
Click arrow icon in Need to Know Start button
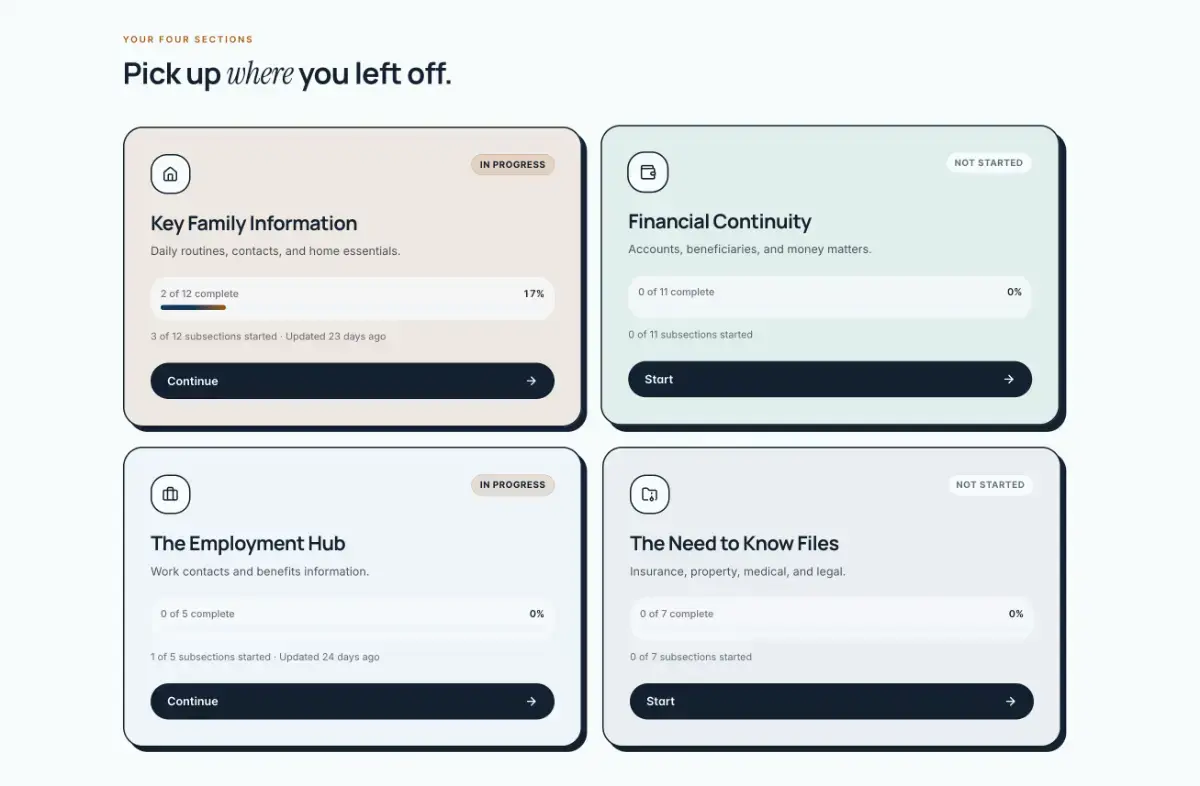pos(1010,701)
